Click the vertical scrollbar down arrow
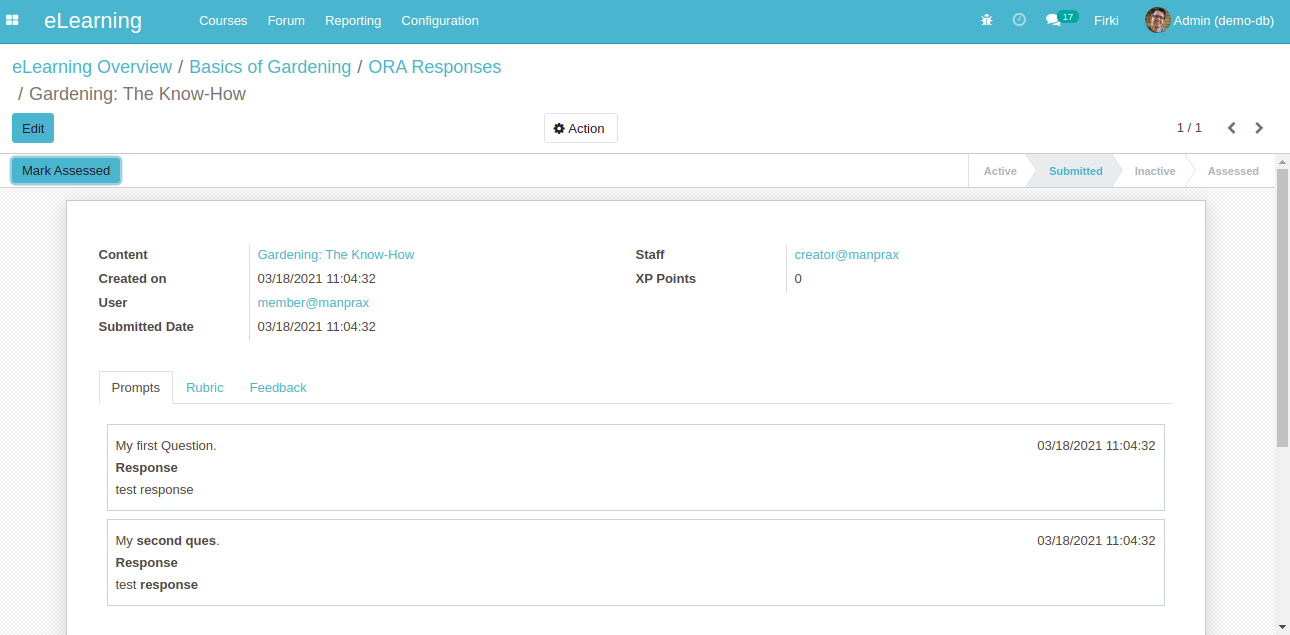 point(1282,627)
